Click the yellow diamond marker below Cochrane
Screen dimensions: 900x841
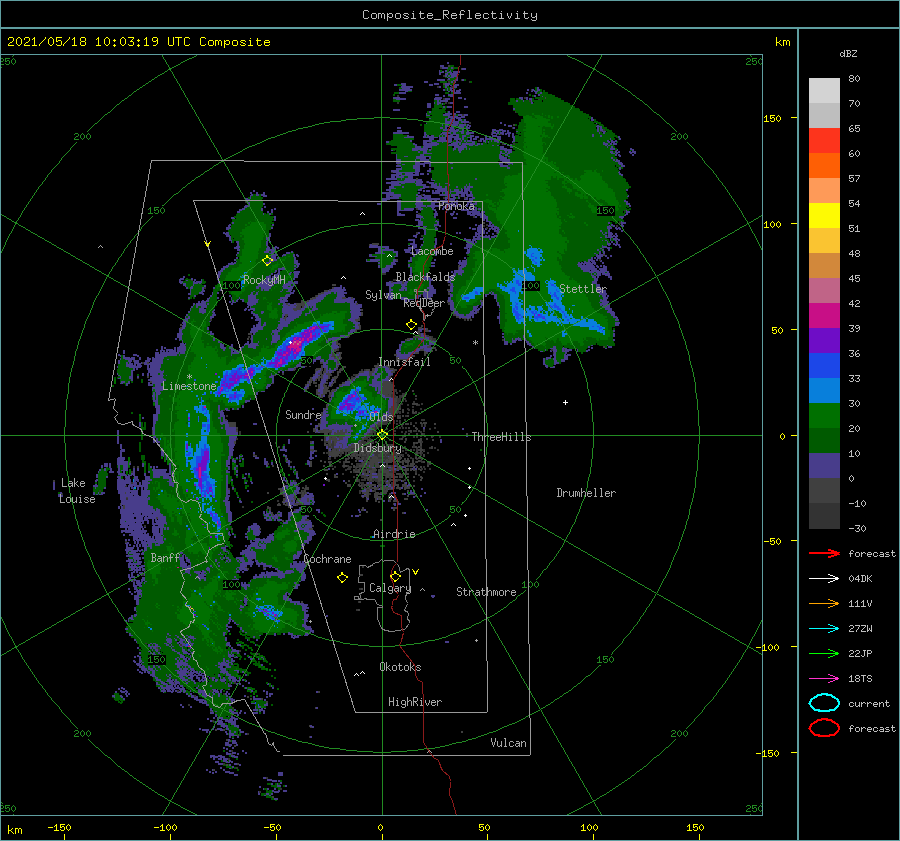click(x=342, y=578)
